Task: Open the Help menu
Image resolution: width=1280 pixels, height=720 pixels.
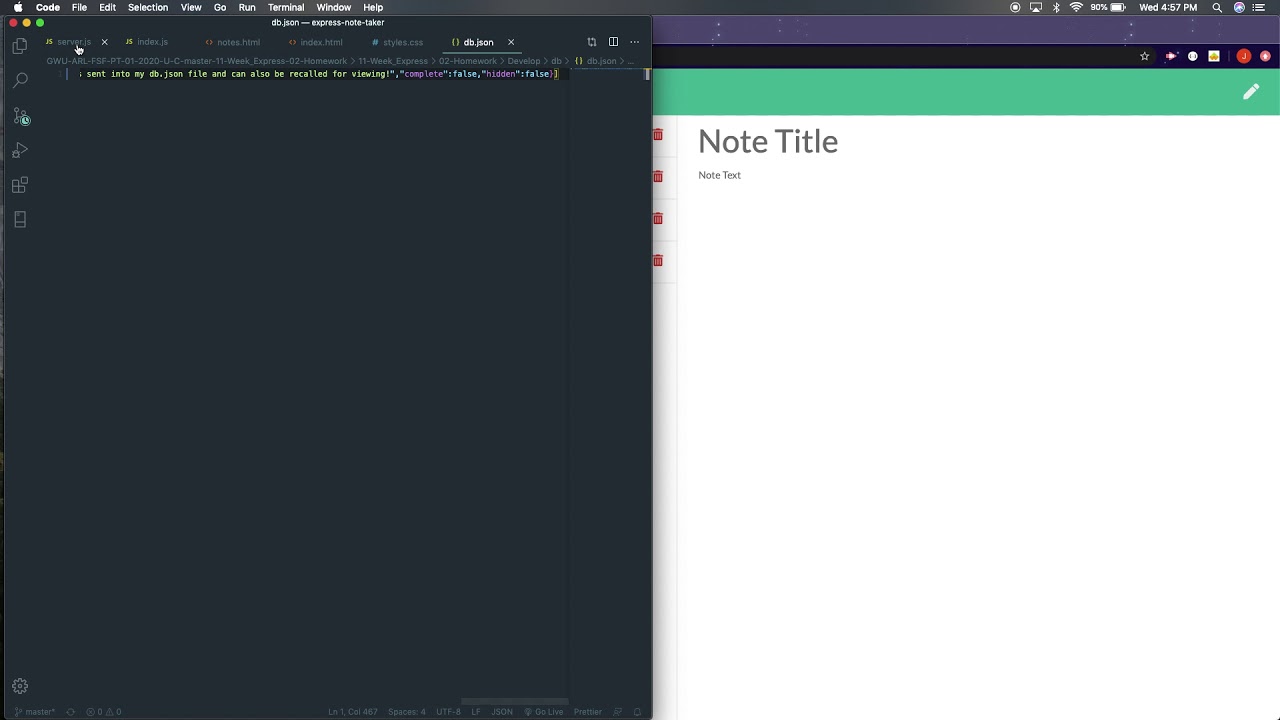Action: click(x=373, y=7)
